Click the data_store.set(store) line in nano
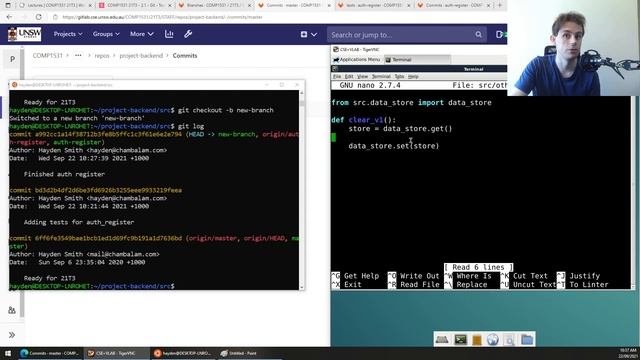 pyautogui.click(x=394, y=146)
